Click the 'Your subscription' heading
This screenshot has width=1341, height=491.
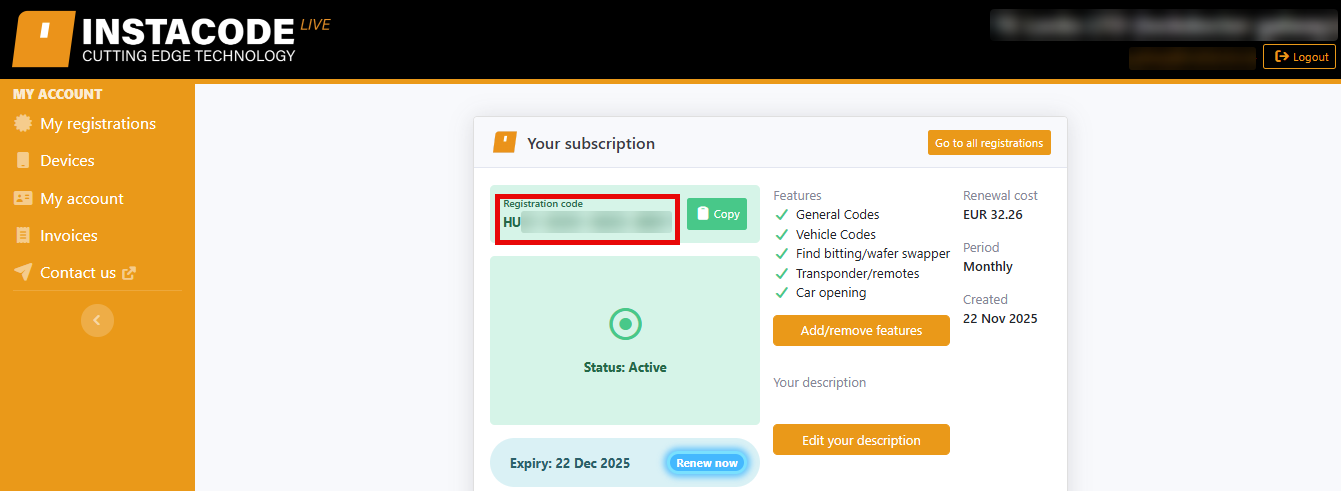[591, 143]
